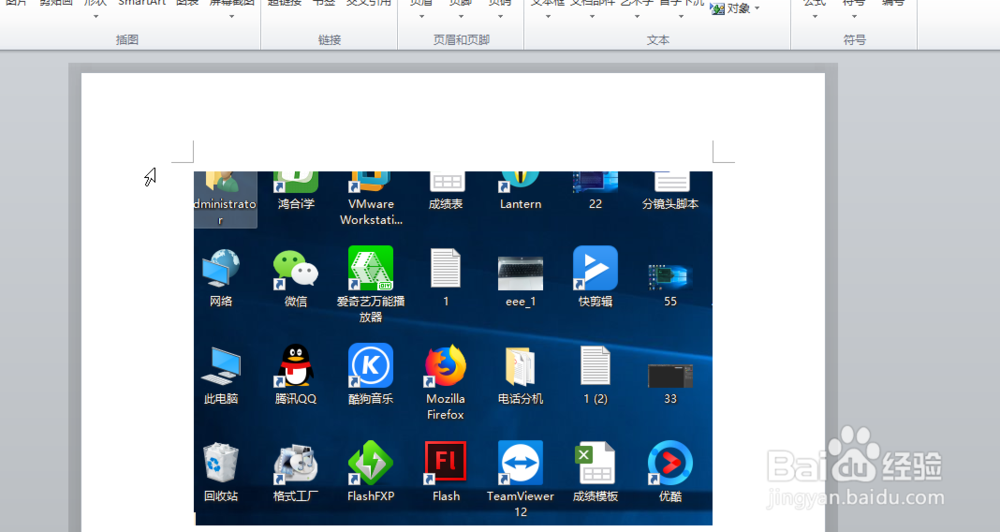The height and width of the screenshot is (532, 1000).
Task: Click the Administrator label in the picture
Action: click(x=225, y=212)
